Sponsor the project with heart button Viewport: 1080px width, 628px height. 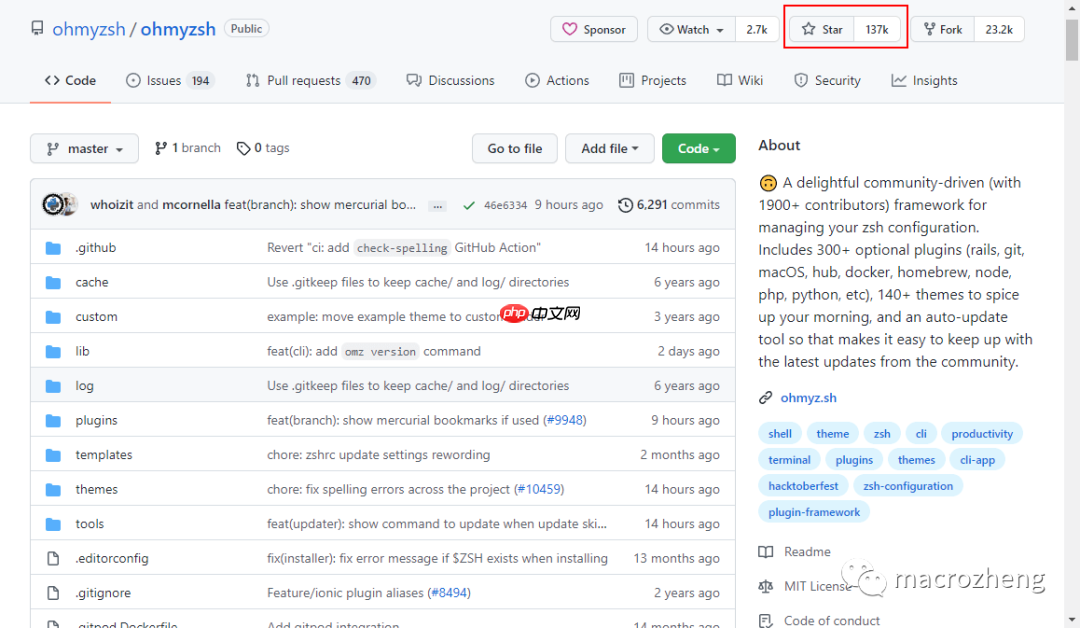pos(594,30)
